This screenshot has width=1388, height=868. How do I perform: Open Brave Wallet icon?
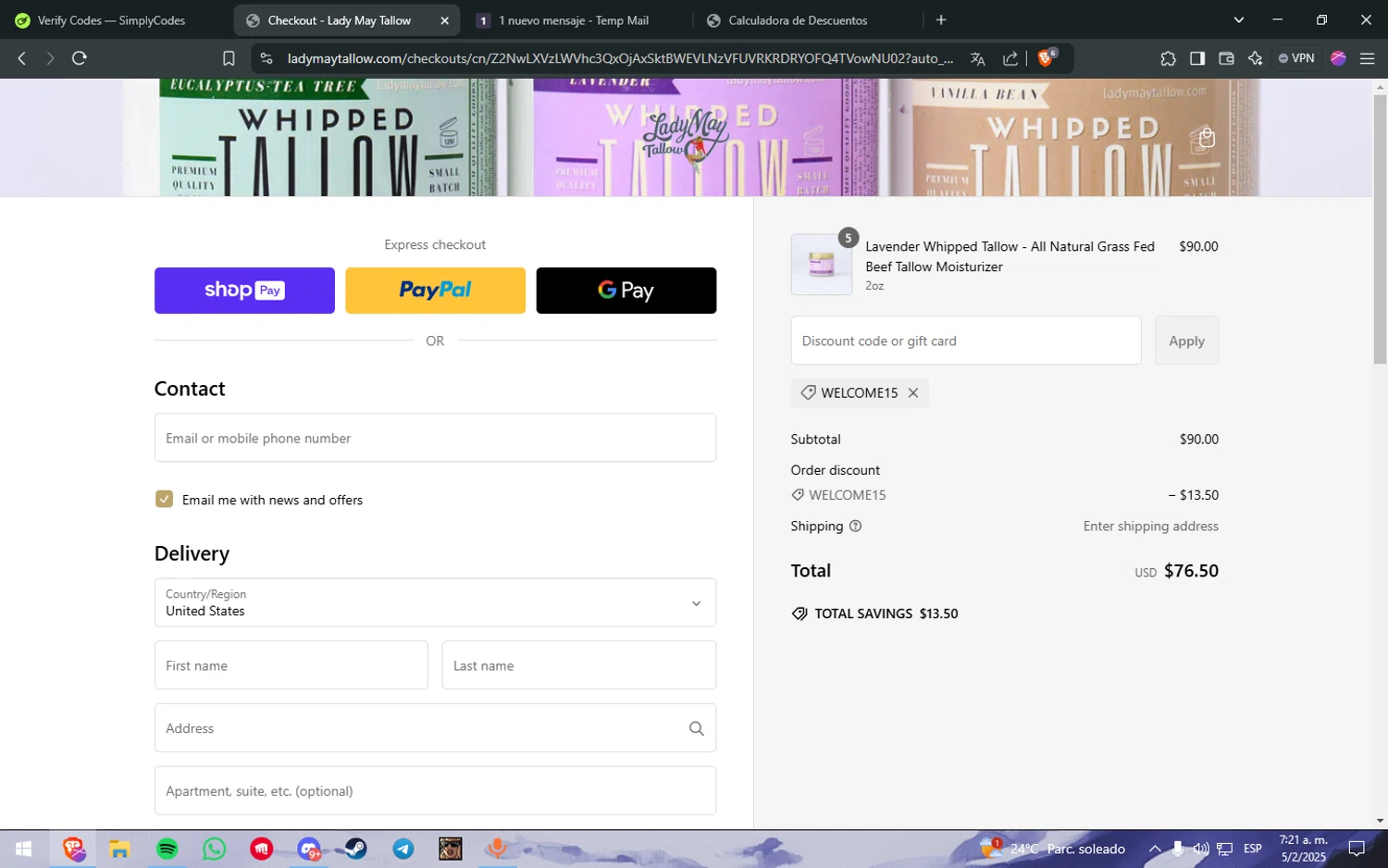point(1226,58)
